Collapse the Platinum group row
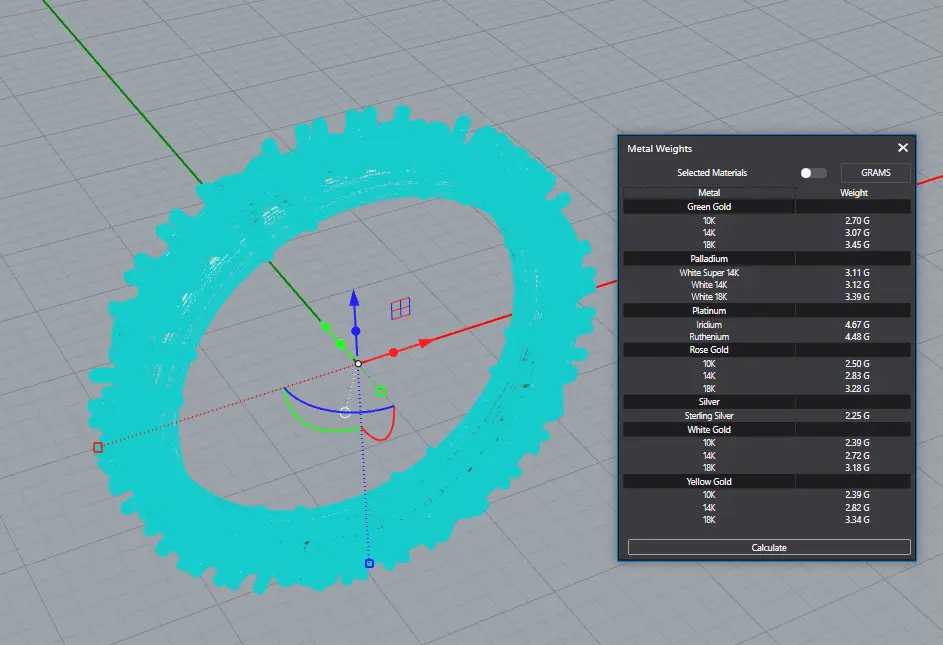943x645 pixels. tap(709, 311)
